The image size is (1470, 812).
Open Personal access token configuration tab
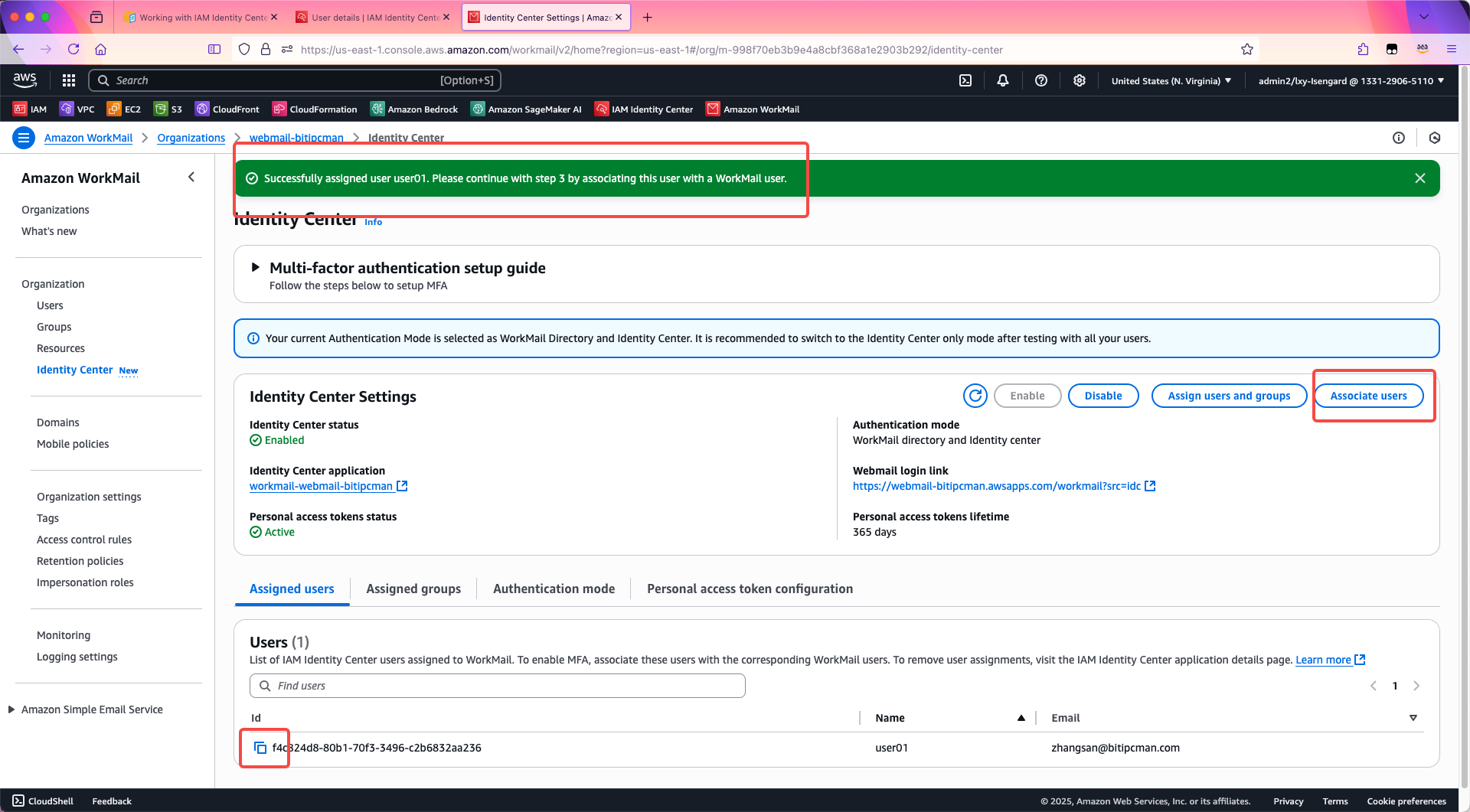[750, 589]
